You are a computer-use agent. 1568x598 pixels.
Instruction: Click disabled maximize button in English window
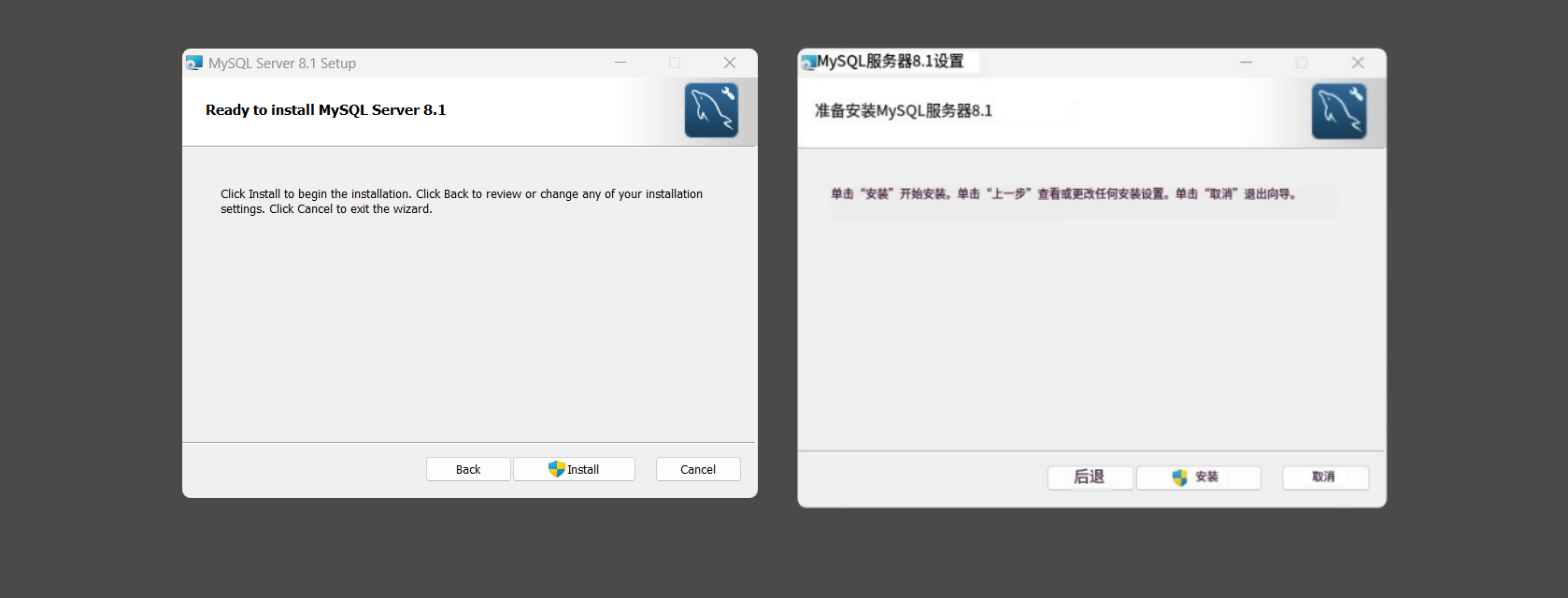click(675, 63)
